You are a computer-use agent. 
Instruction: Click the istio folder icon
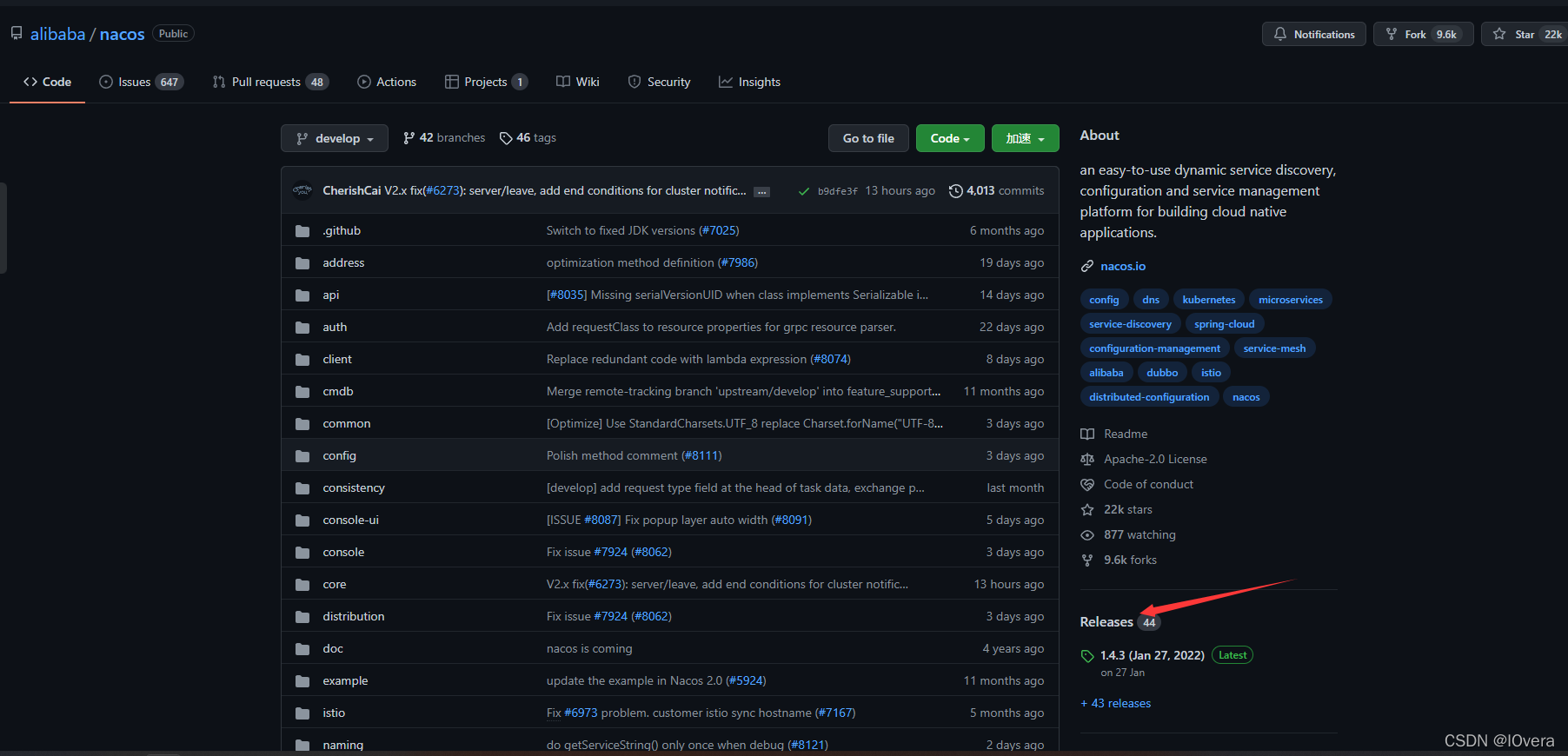[x=302, y=713]
